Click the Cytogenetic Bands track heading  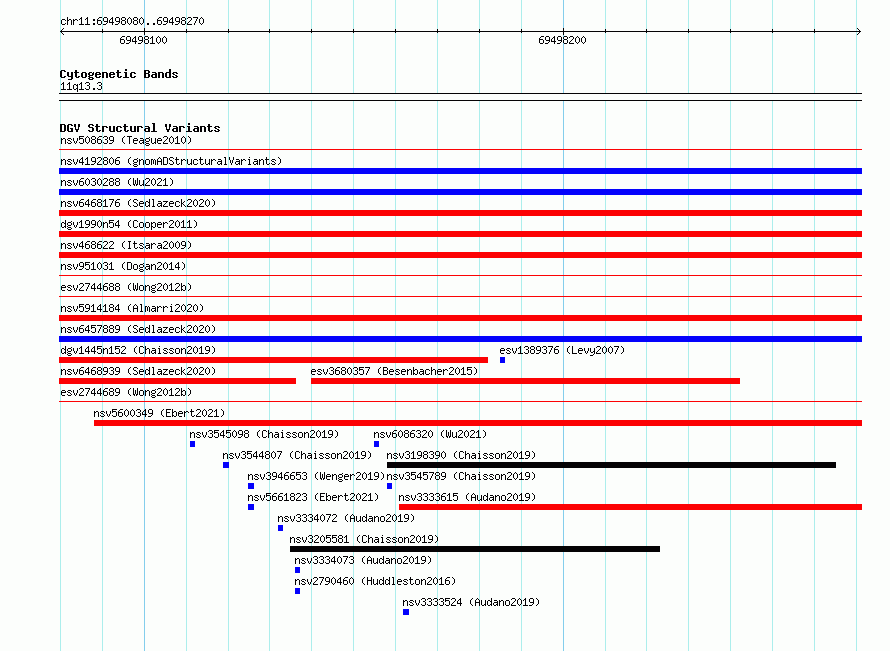[x=119, y=74]
